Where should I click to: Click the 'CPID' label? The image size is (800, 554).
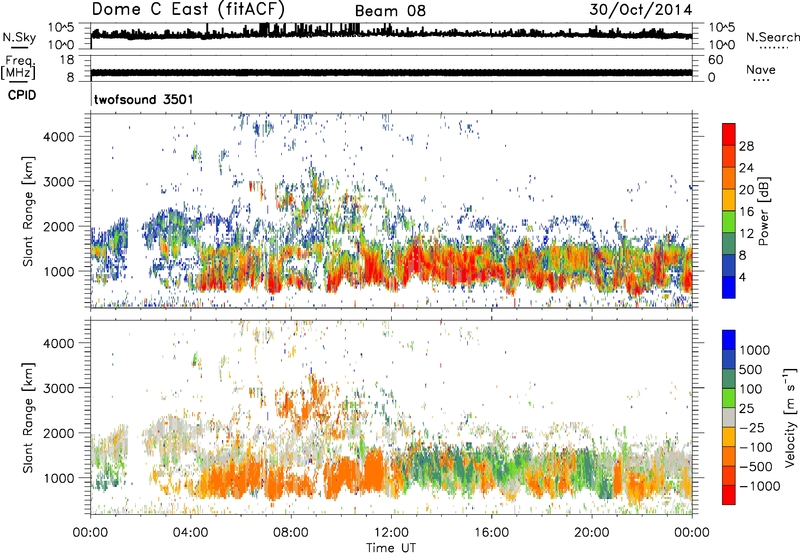(x=22, y=95)
